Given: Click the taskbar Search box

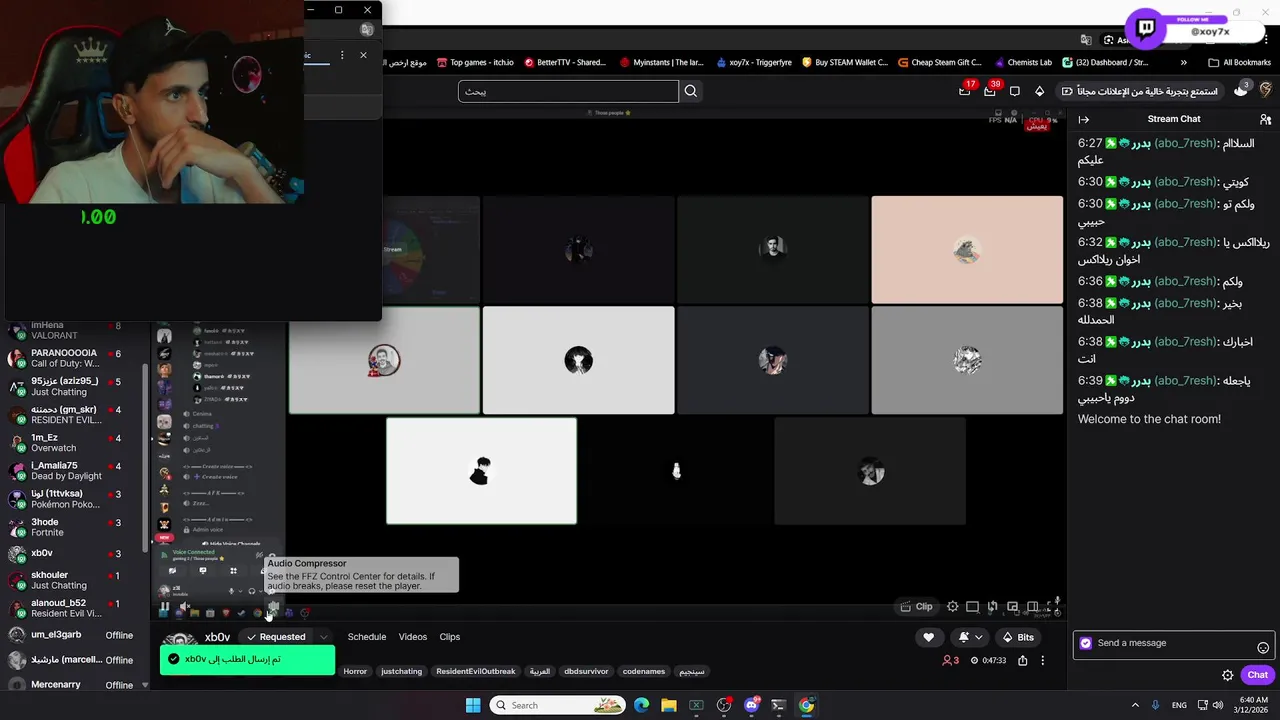Looking at the screenshot, I should click(558, 705).
